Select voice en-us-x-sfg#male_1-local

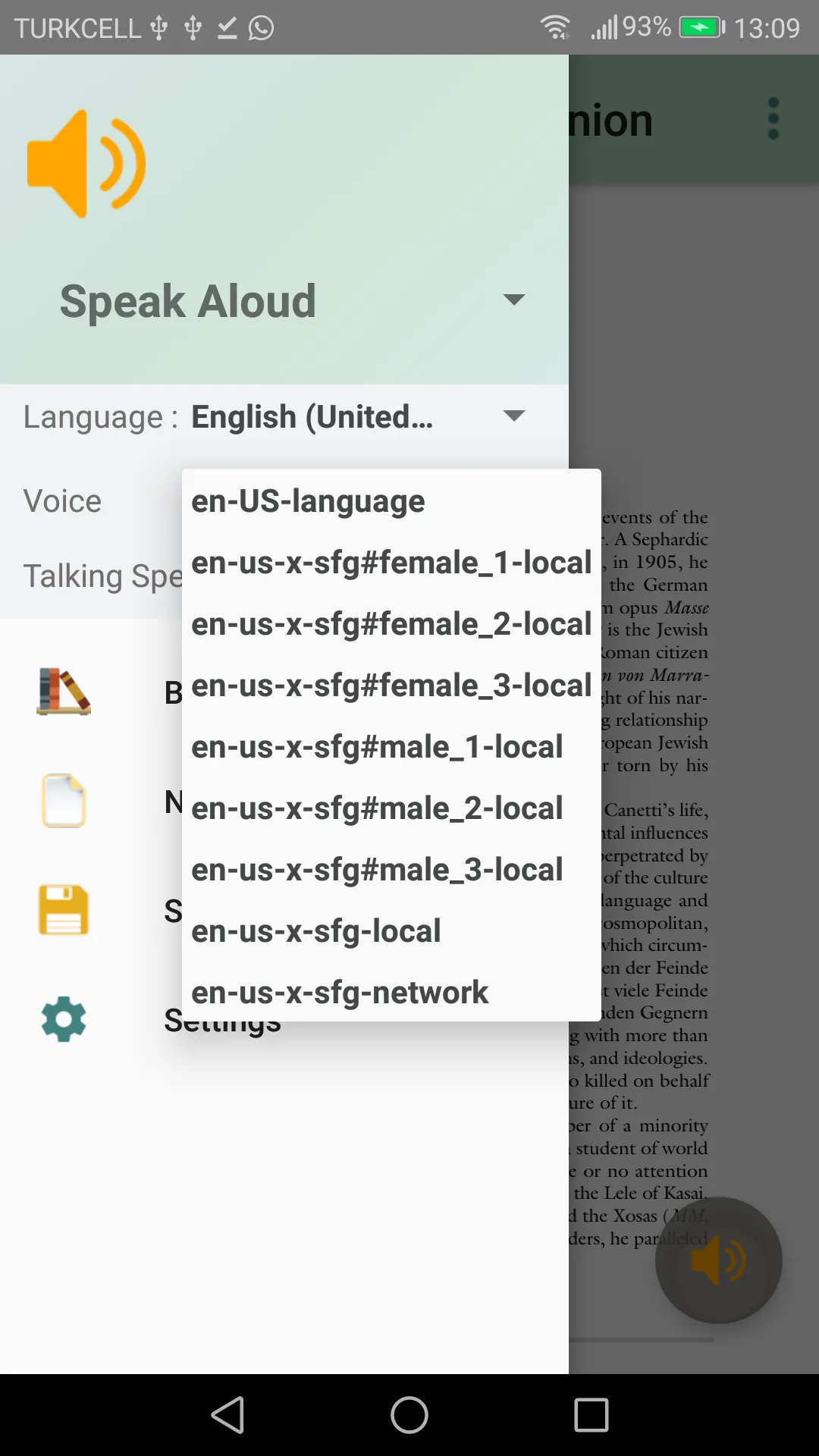click(x=391, y=746)
